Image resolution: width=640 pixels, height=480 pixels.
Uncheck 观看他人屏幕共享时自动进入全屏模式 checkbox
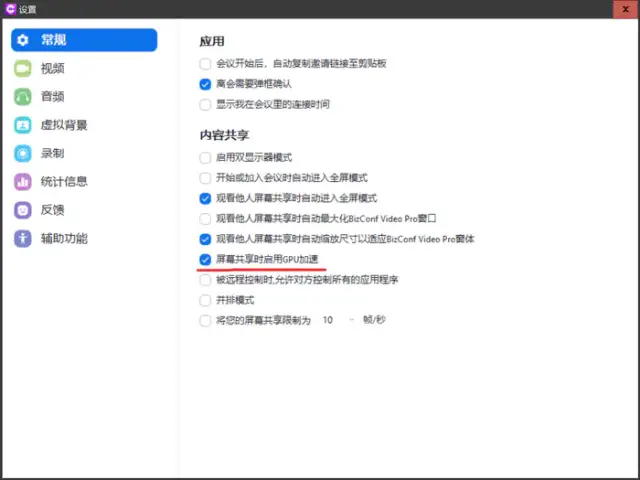(206, 198)
